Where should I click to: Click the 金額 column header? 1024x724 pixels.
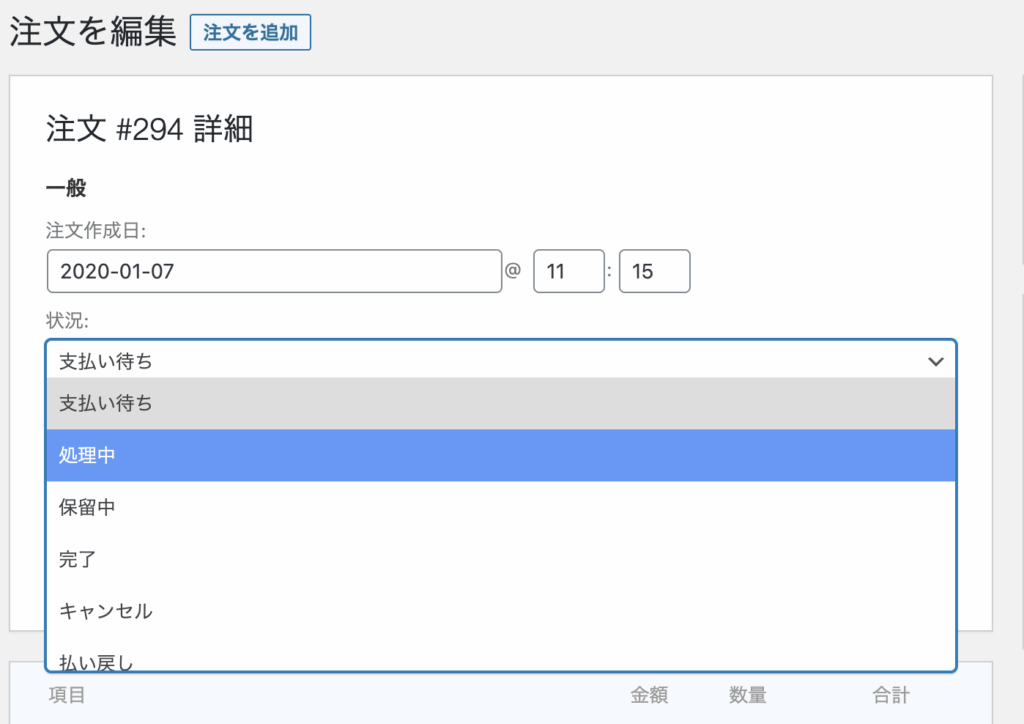(649, 695)
